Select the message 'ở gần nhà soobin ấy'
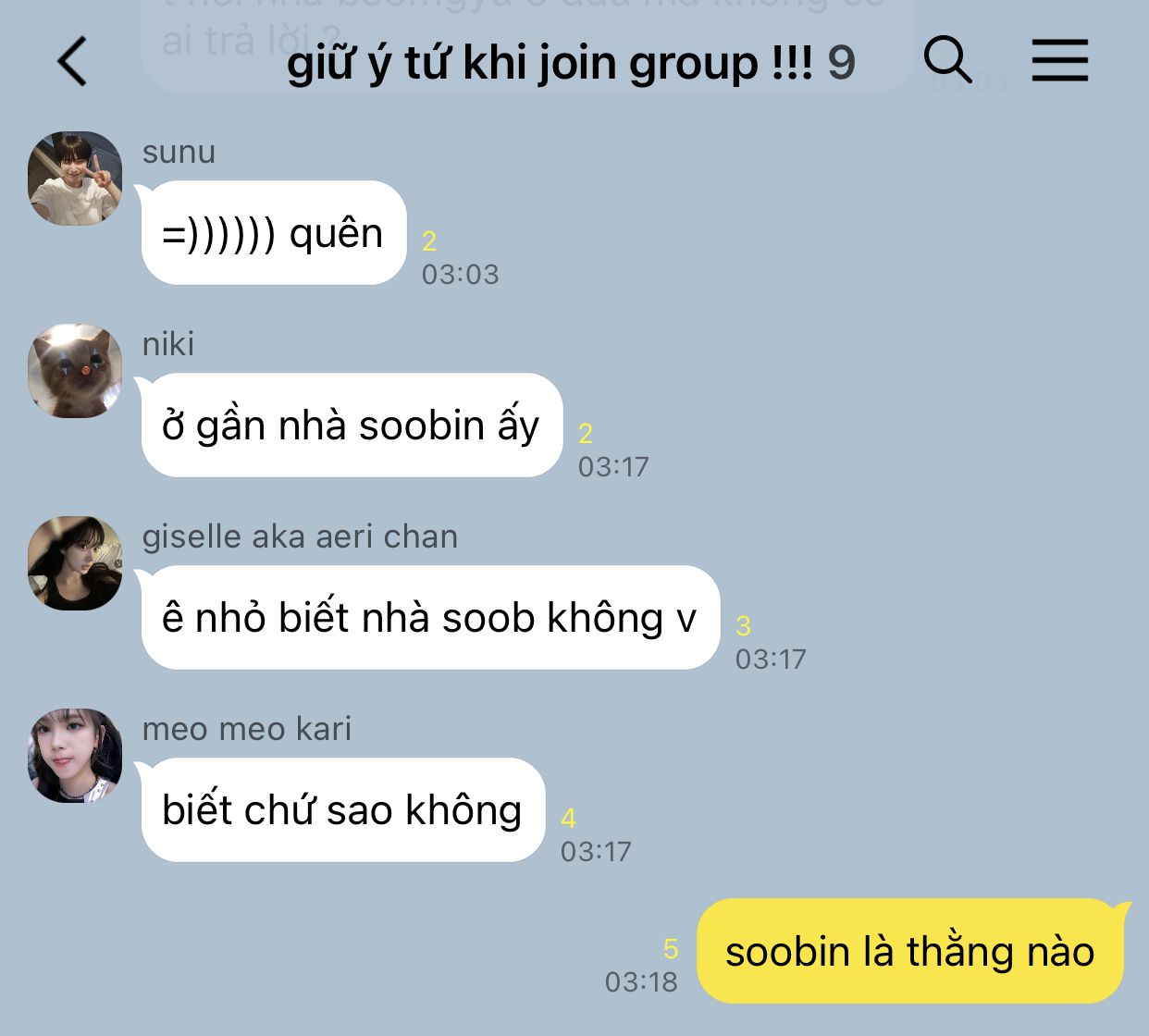1149x1036 pixels. (352, 425)
